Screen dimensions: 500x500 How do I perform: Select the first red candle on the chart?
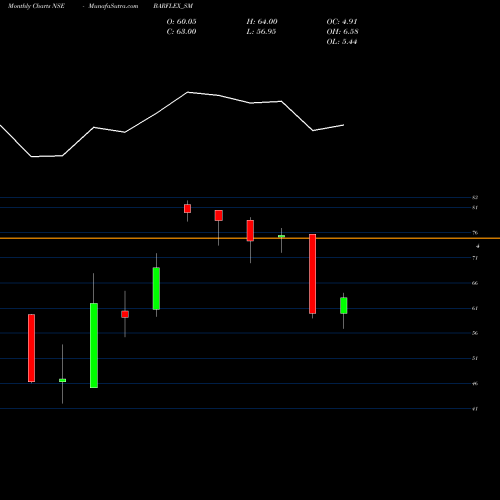click(31, 348)
